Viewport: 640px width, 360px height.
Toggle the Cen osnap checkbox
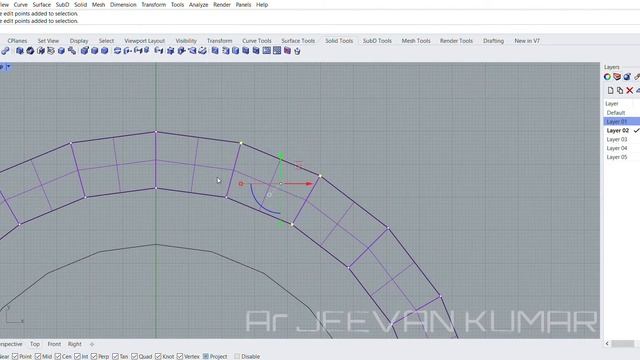[58, 356]
